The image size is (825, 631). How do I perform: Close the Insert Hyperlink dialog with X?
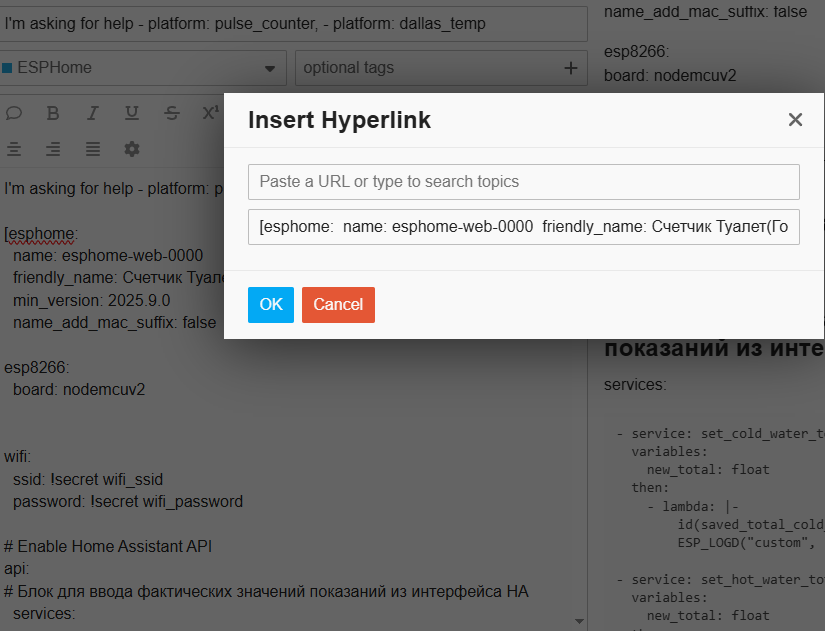(795, 120)
